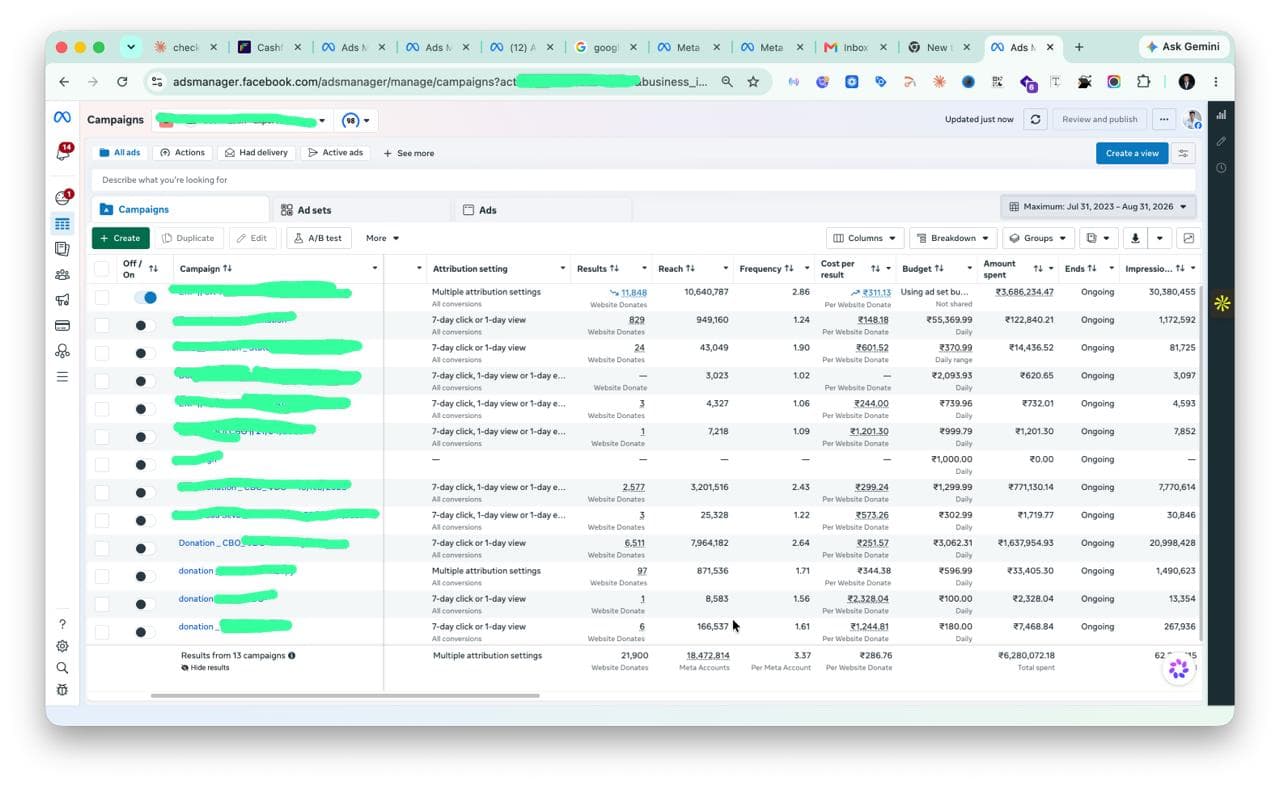
Task: Turn off the enabled campaign toggle in first row
Action: [145, 297]
